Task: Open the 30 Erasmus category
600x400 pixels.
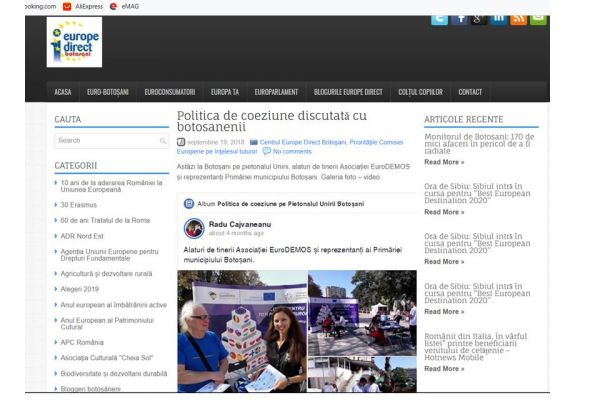Action: click(x=78, y=205)
